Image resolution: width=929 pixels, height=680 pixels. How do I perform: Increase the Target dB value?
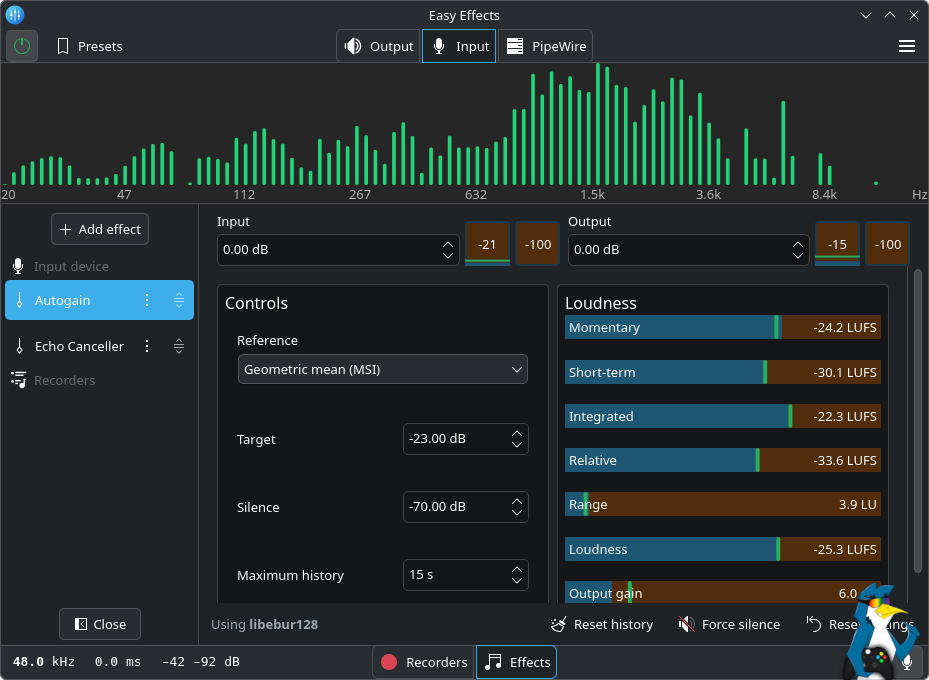(516, 434)
